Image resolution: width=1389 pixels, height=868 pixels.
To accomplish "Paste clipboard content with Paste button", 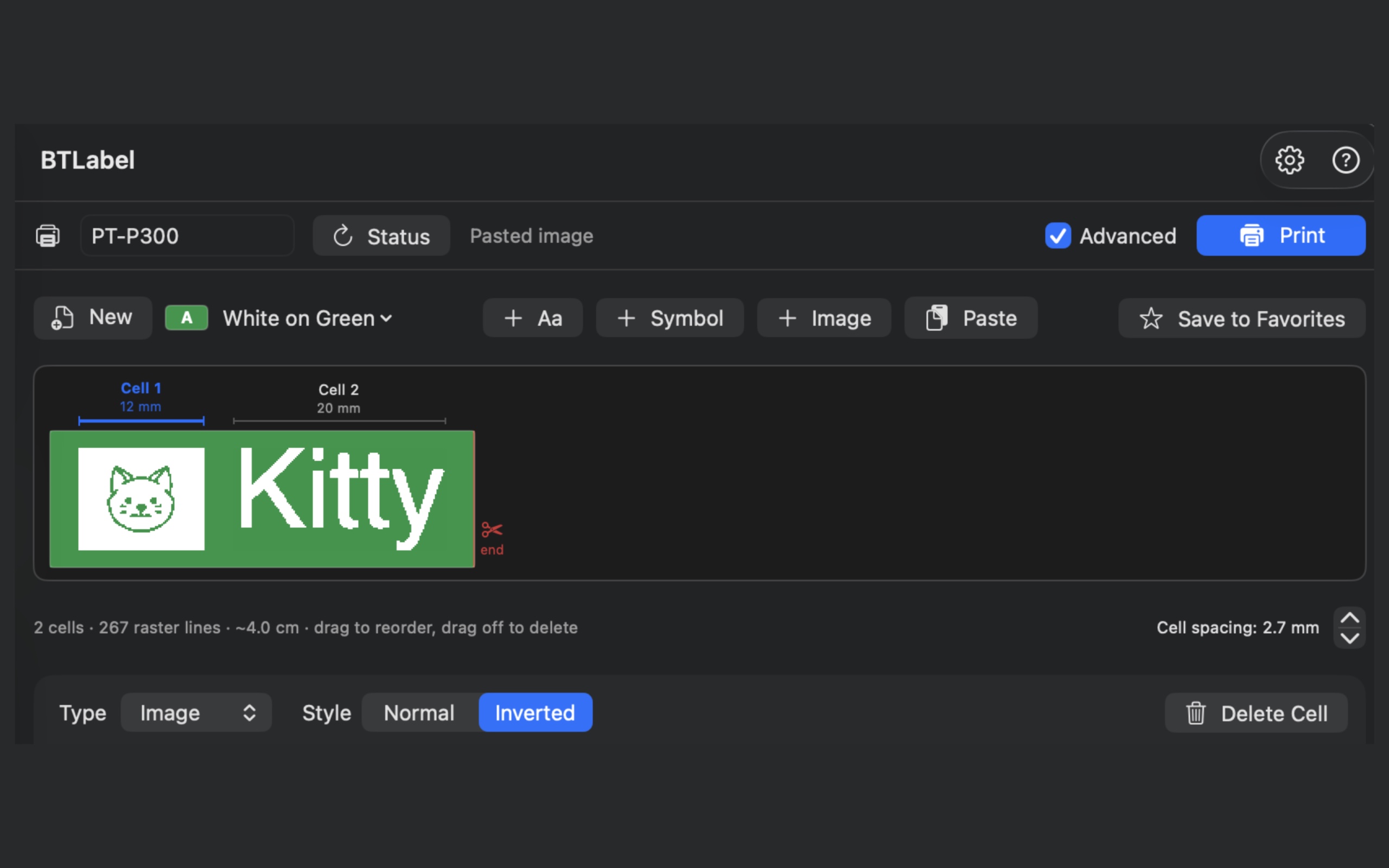I will (971, 317).
